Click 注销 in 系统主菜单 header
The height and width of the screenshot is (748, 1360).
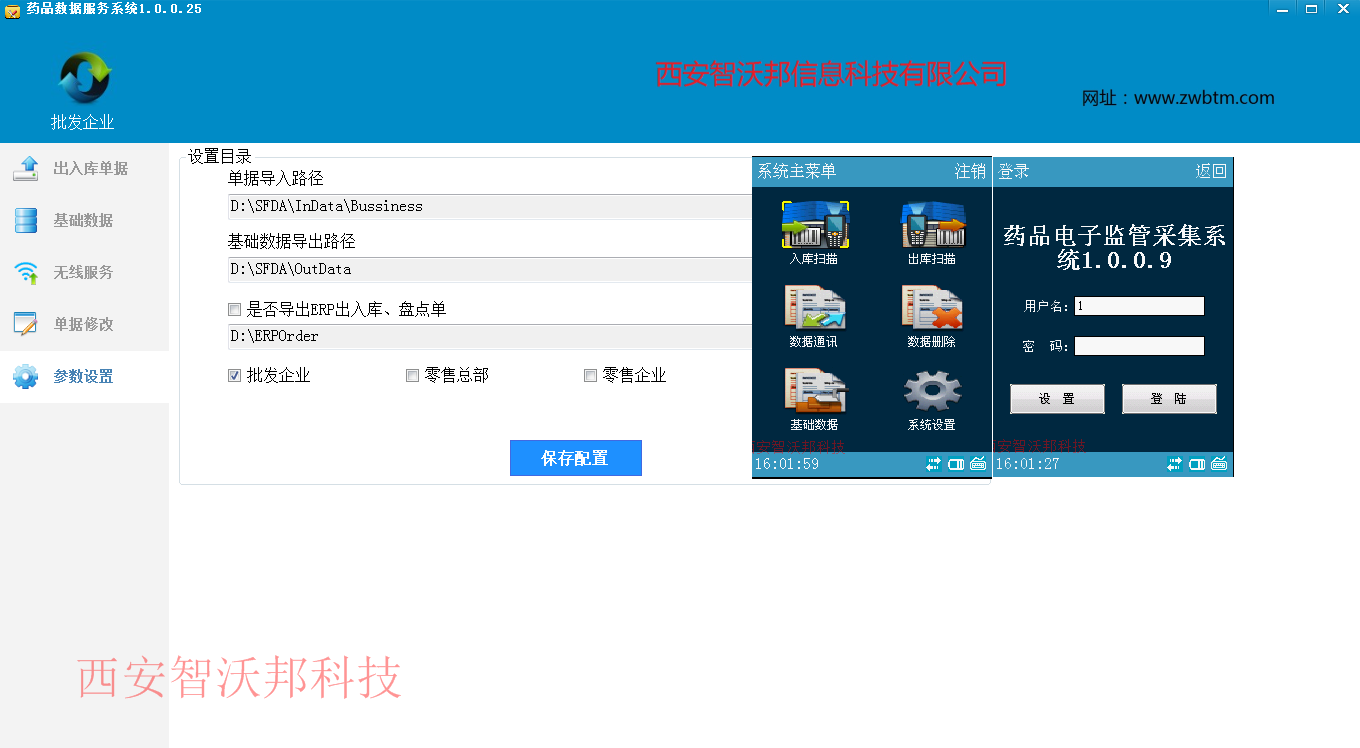(970, 172)
